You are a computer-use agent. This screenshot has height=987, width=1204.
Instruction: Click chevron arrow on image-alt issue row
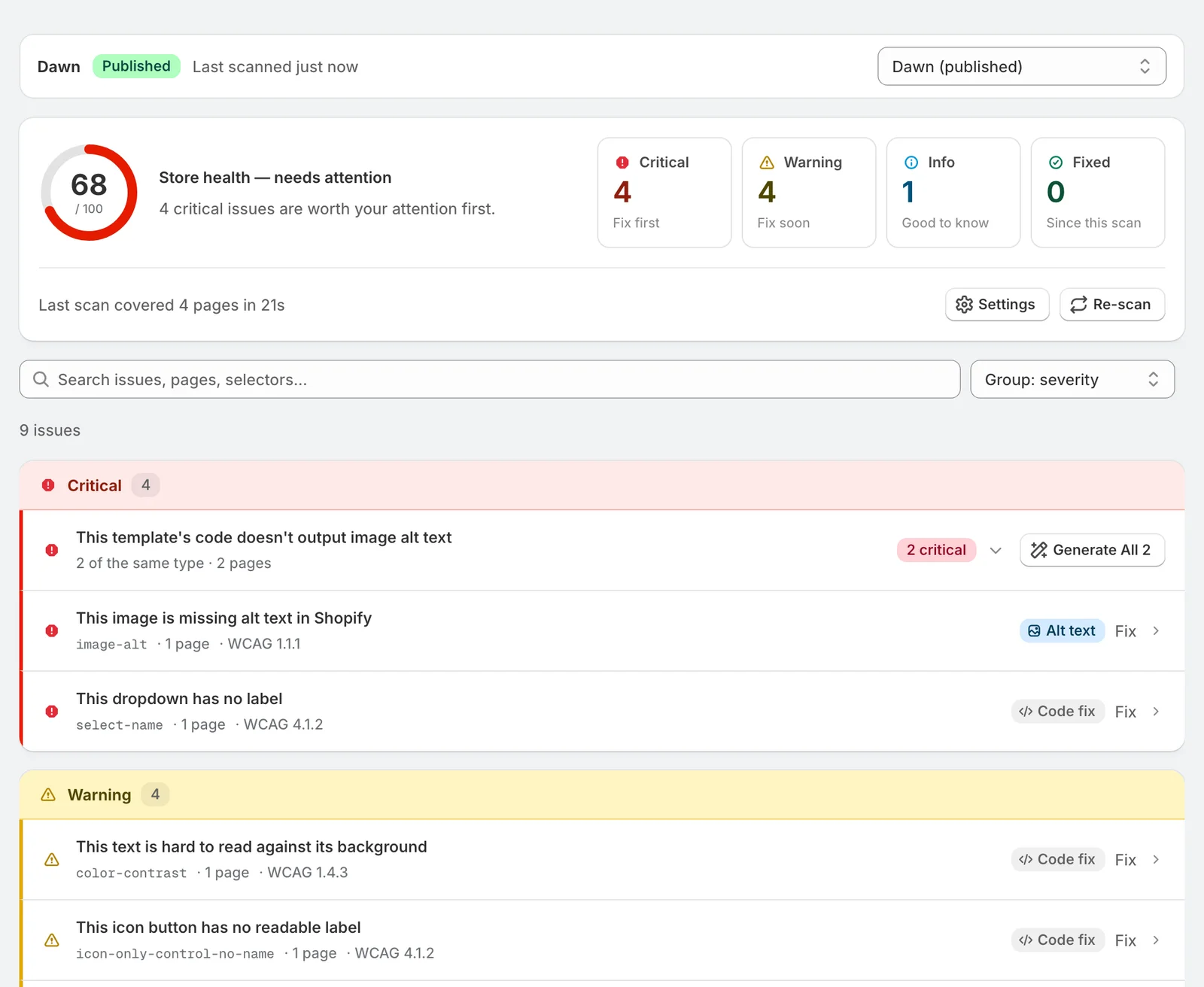click(1156, 630)
